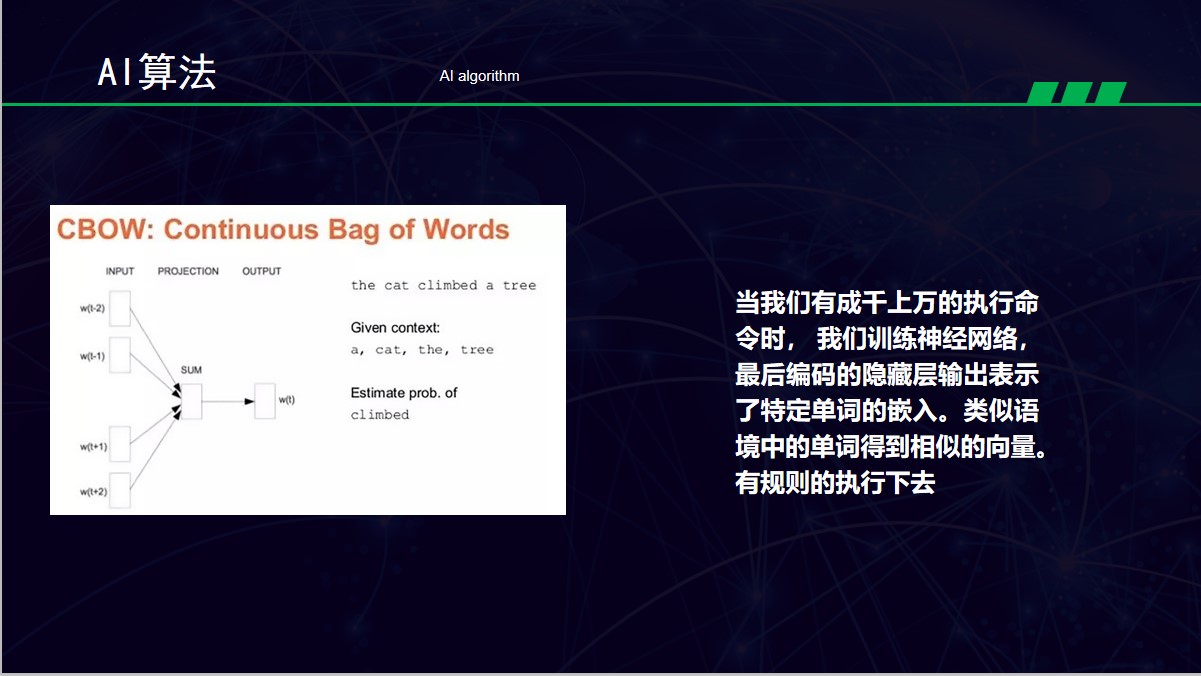This screenshot has height=676, width=1201.
Task: Click the w(t) output box
Action: (x=265, y=400)
